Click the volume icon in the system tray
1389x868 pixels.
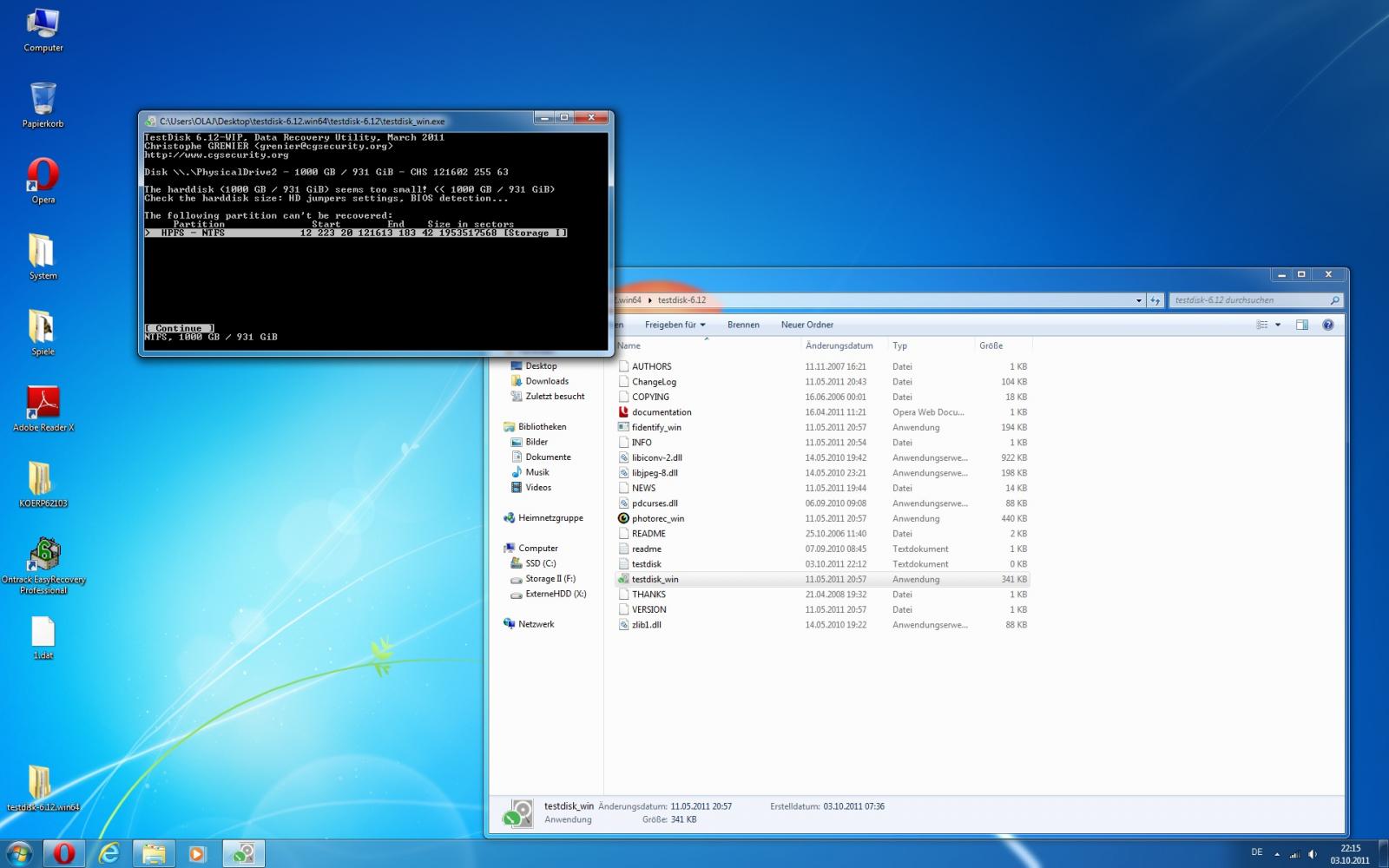1312,854
